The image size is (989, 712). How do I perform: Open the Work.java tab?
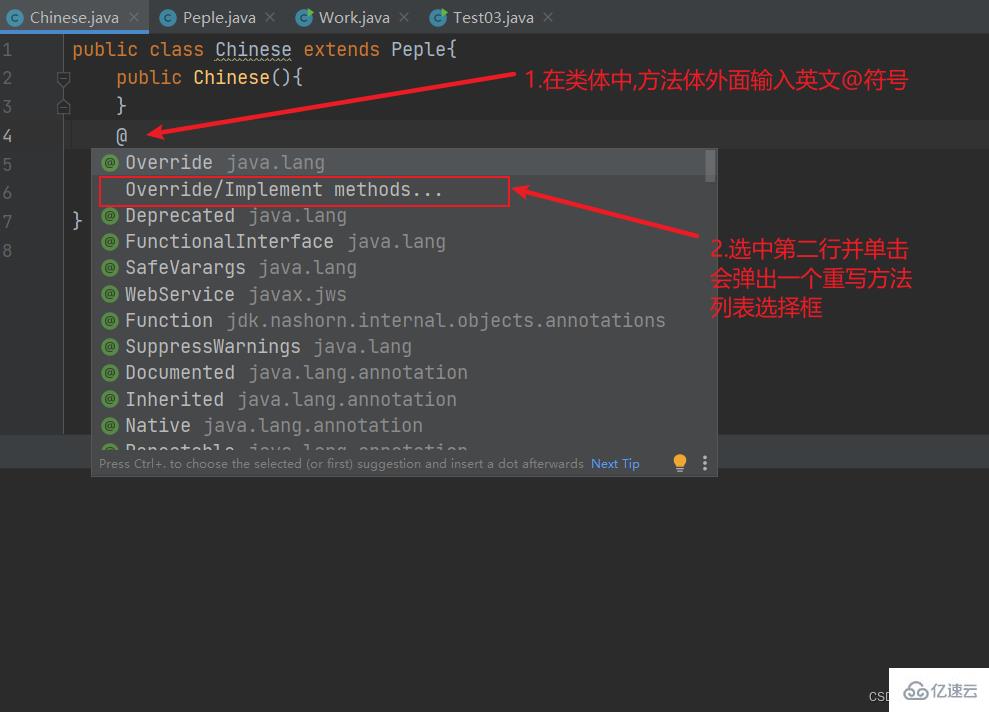354,18
